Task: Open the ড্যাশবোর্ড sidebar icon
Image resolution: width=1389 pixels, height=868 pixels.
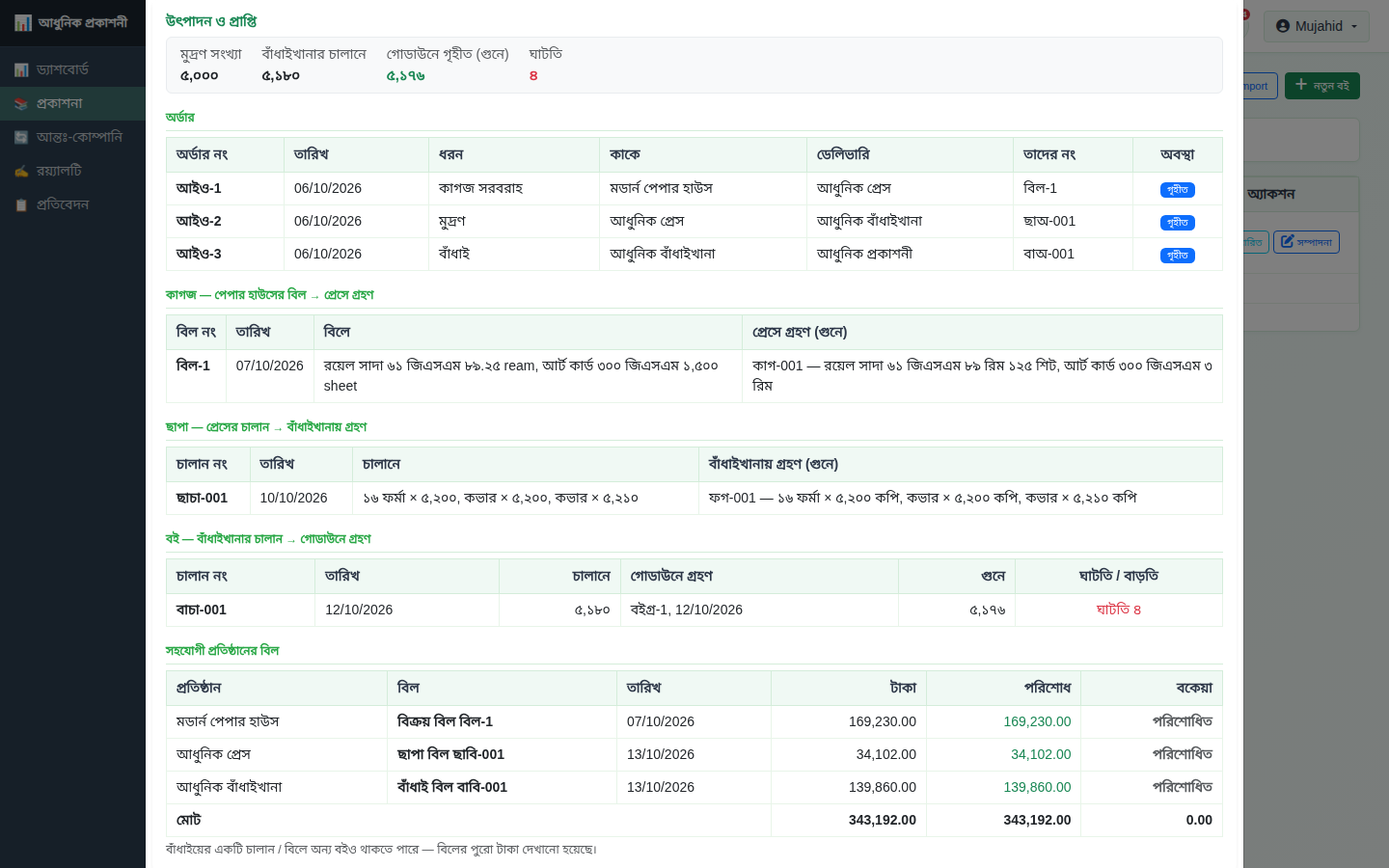Action: coord(21,69)
